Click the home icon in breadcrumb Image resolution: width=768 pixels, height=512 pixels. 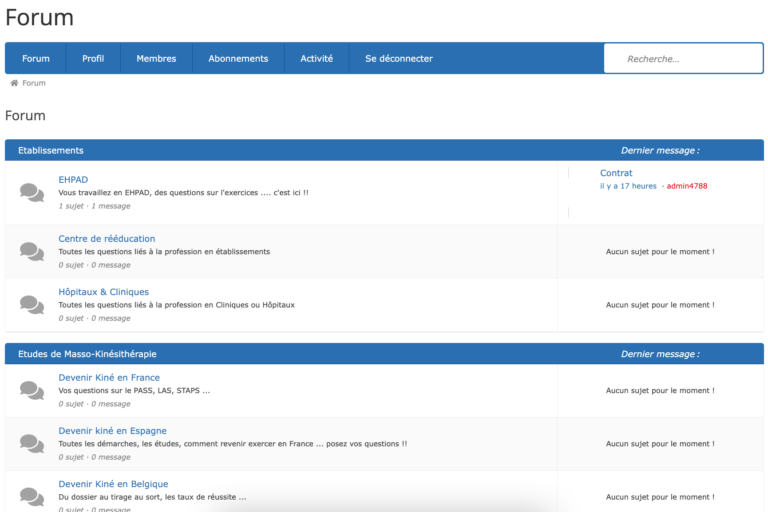click(14, 83)
